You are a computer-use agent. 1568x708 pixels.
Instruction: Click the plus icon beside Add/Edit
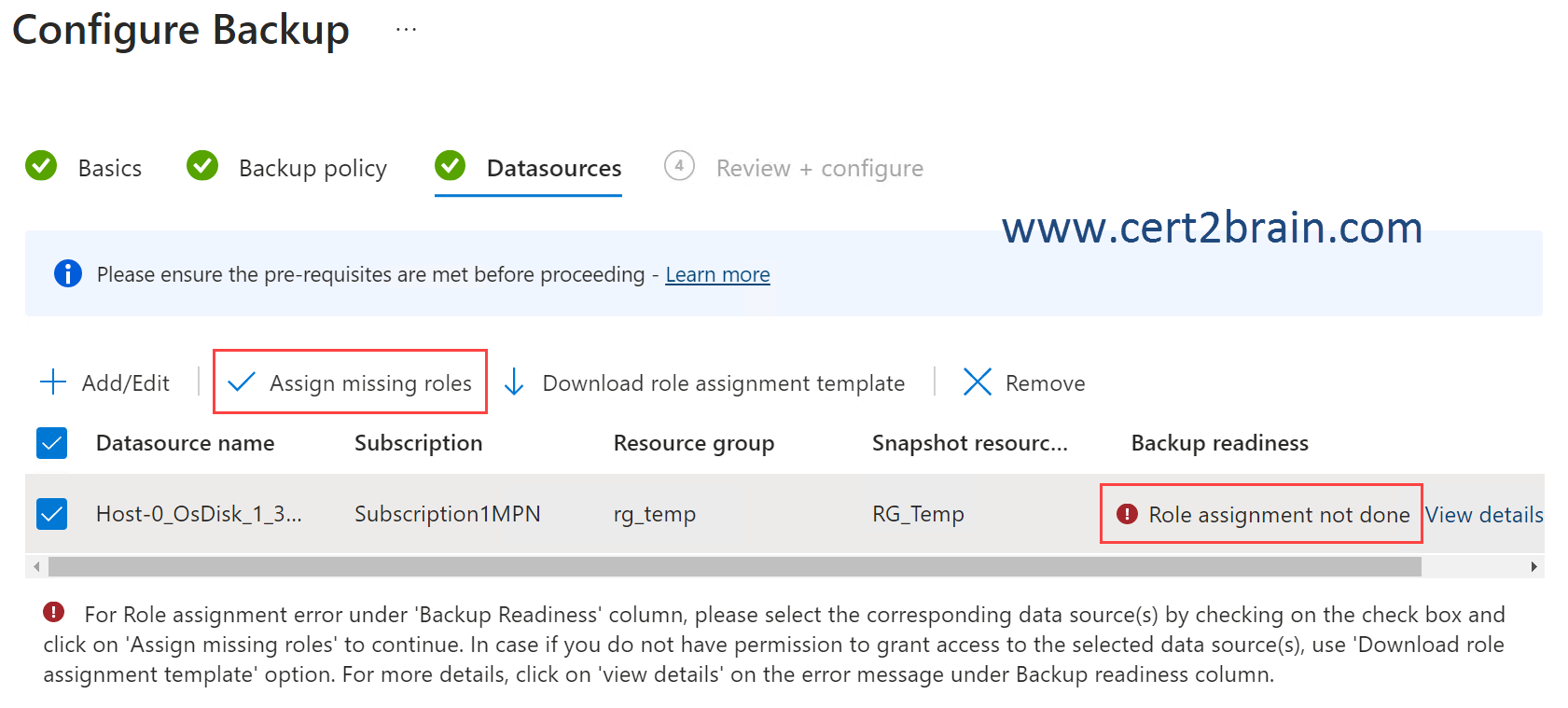tap(53, 382)
